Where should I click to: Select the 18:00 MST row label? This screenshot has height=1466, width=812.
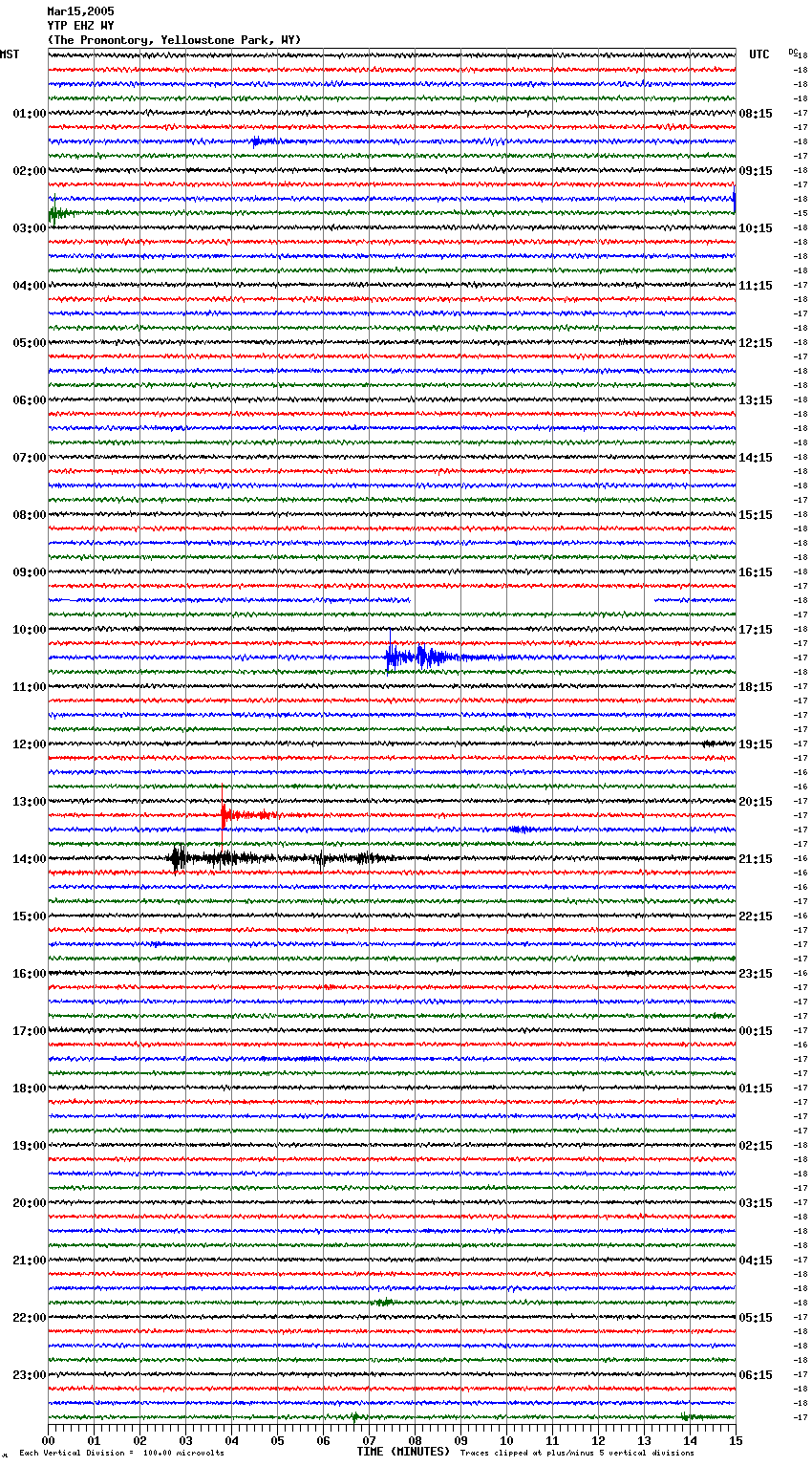point(30,1089)
